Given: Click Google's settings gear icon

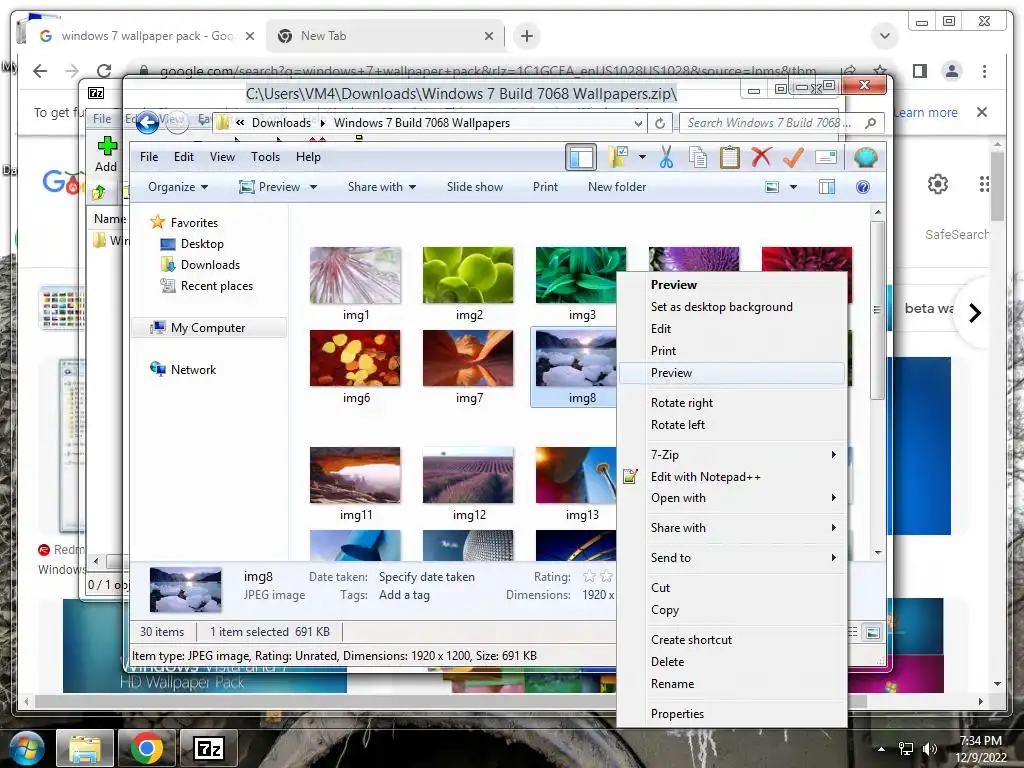Looking at the screenshot, I should coord(938,184).
